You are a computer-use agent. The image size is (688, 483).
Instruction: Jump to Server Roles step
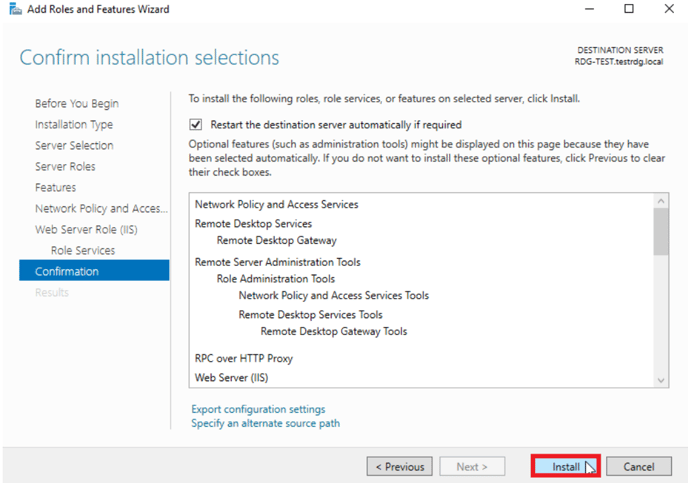[x=65, y=167]
